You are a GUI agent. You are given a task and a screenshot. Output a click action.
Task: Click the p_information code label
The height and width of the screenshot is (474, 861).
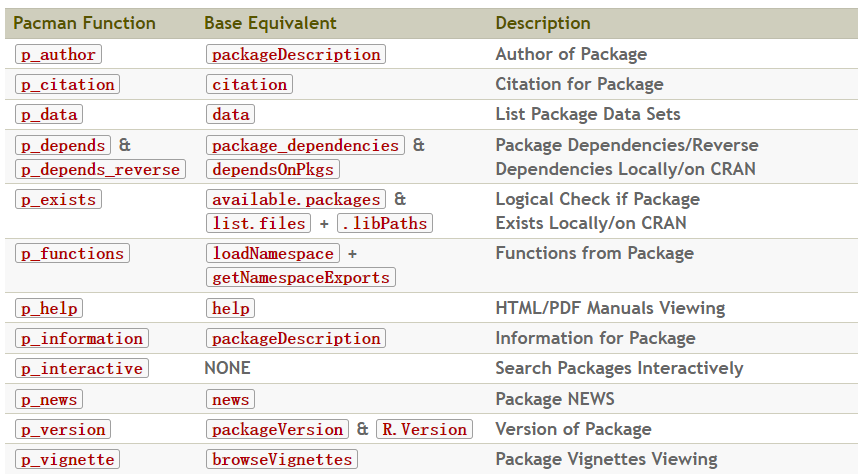click(x=81, y=338)
